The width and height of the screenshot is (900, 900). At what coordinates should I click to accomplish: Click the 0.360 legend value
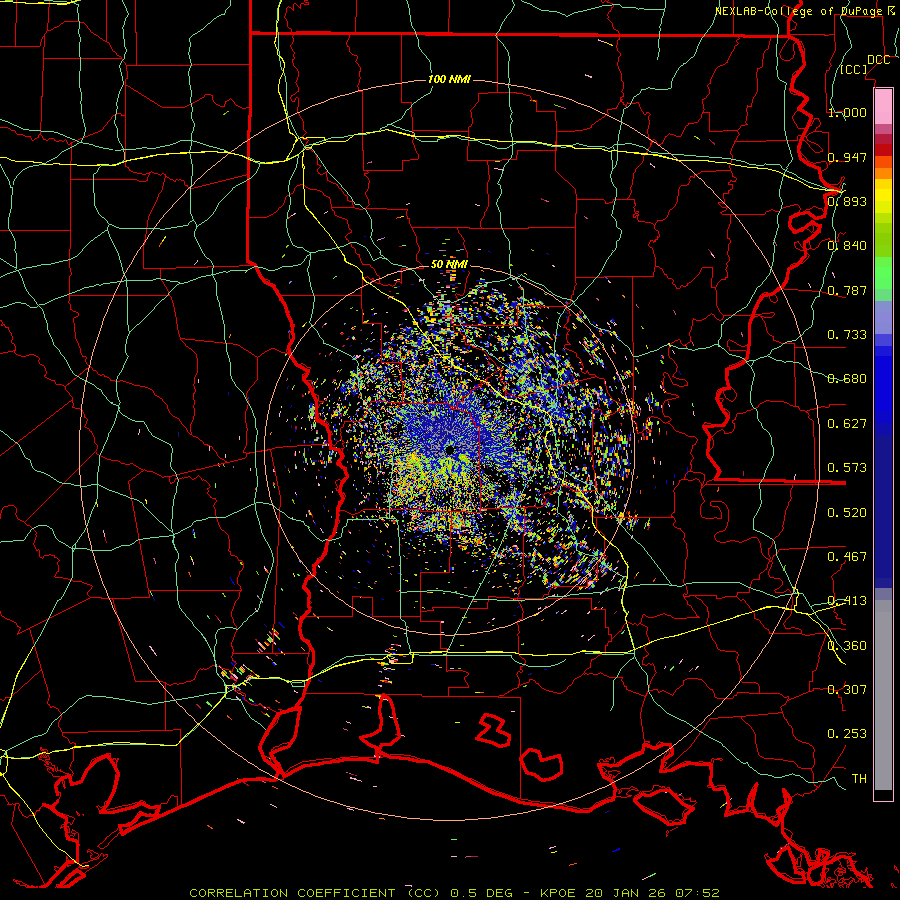pyautogui.click(x=847, y=646)
